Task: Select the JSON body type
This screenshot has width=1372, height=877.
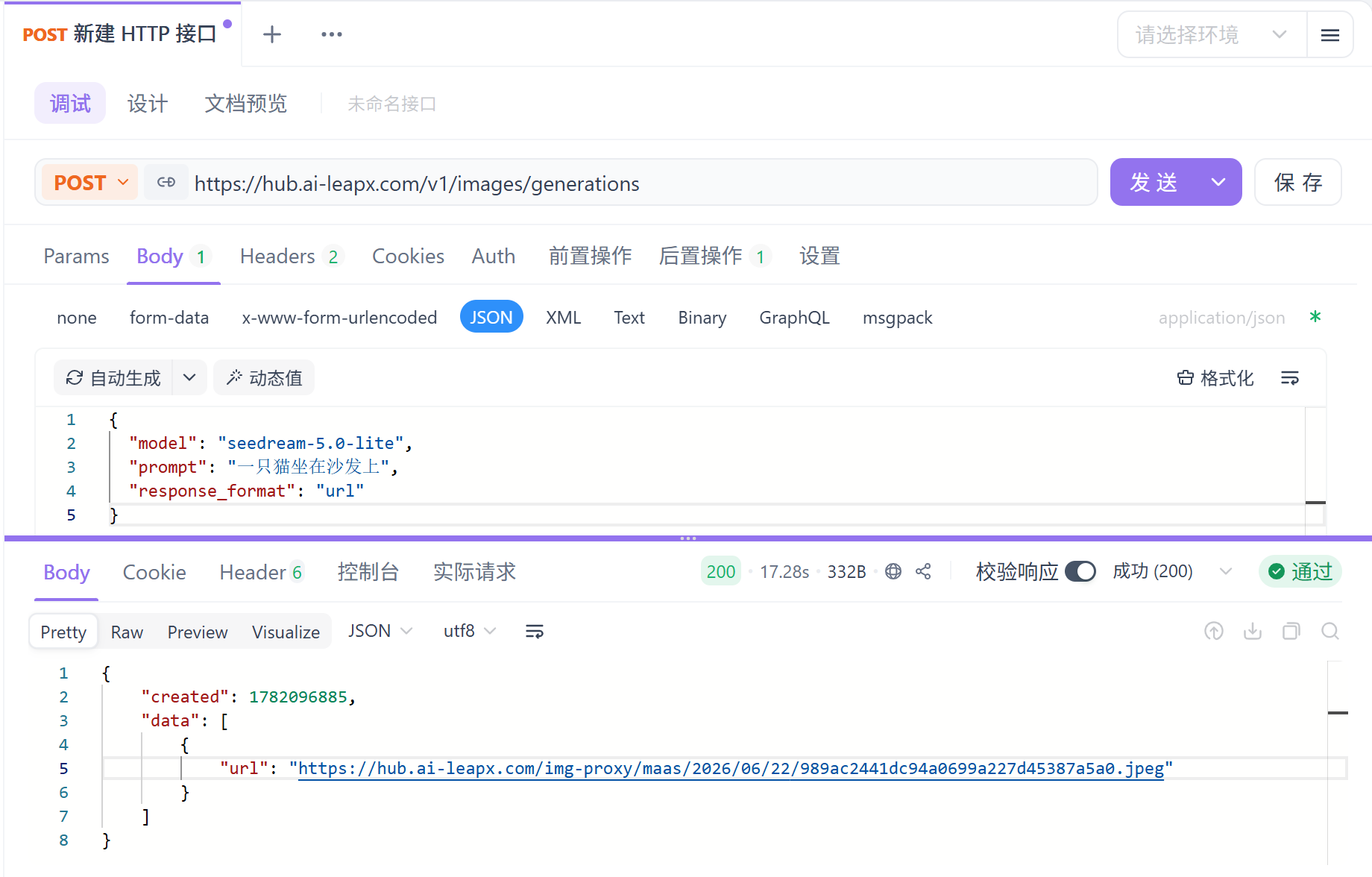Action: tap(491, 318)
